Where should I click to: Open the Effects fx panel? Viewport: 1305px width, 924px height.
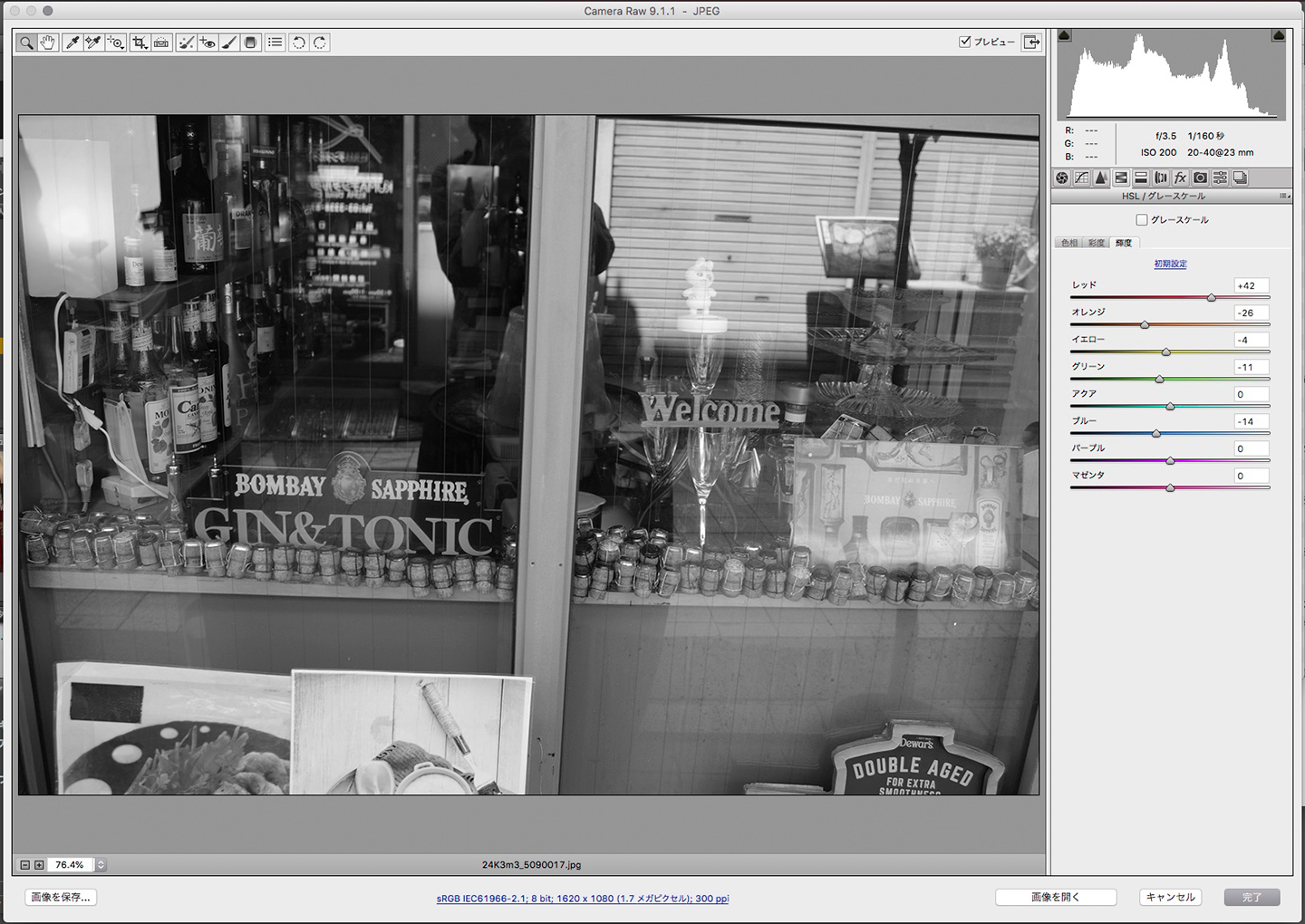tap(1180, 178)
